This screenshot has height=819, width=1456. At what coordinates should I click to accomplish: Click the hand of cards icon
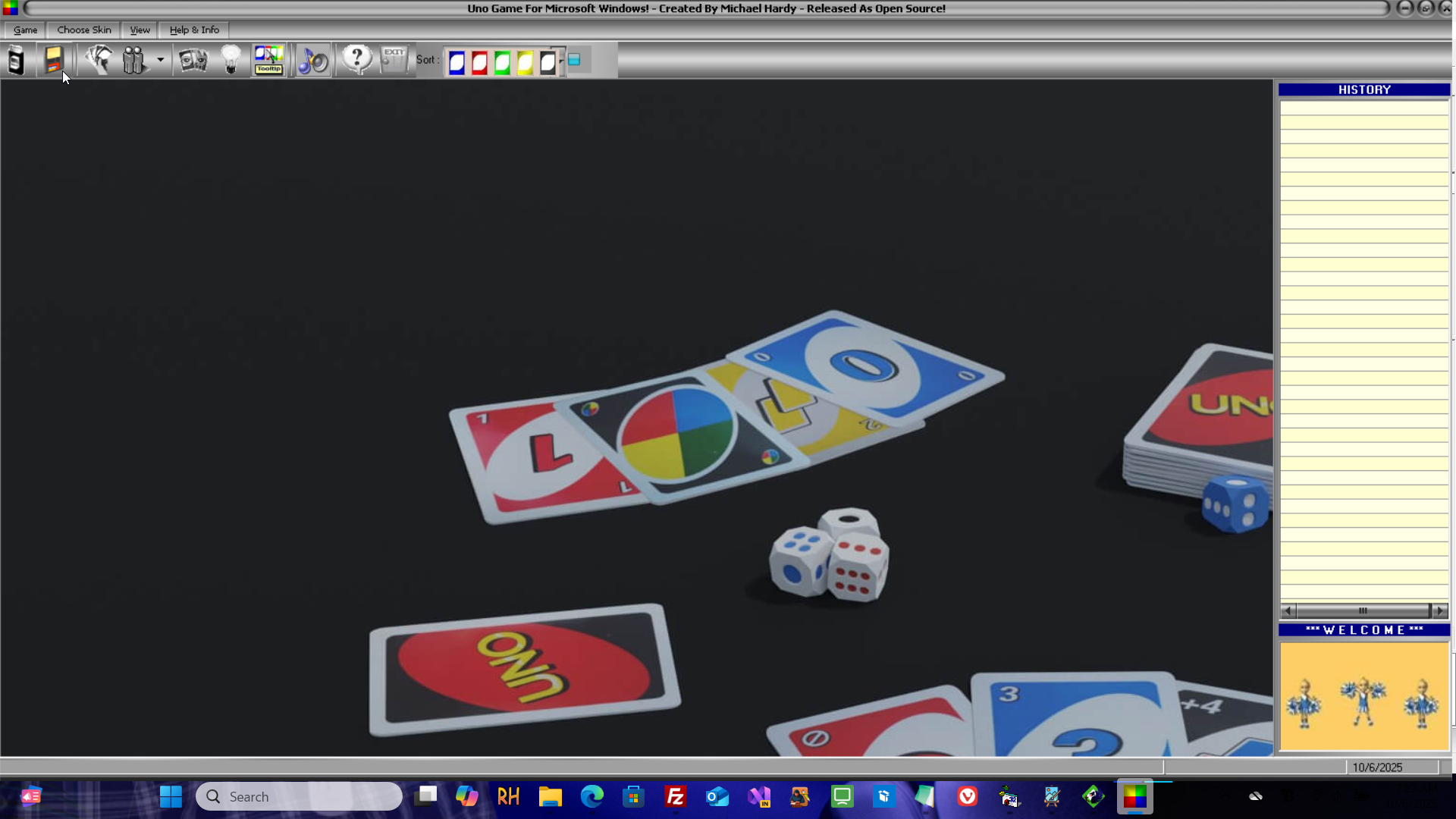pyautogui.click(x=99, y=60)
